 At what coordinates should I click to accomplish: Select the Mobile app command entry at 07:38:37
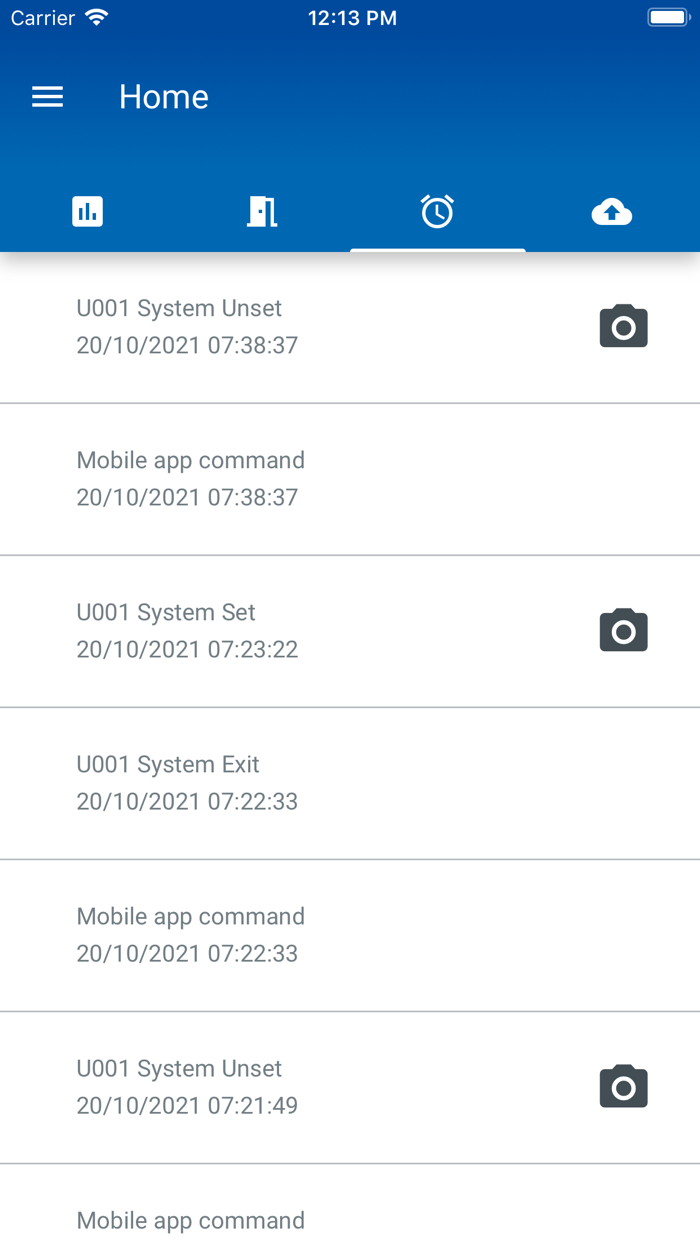click(x=300, y=478)
